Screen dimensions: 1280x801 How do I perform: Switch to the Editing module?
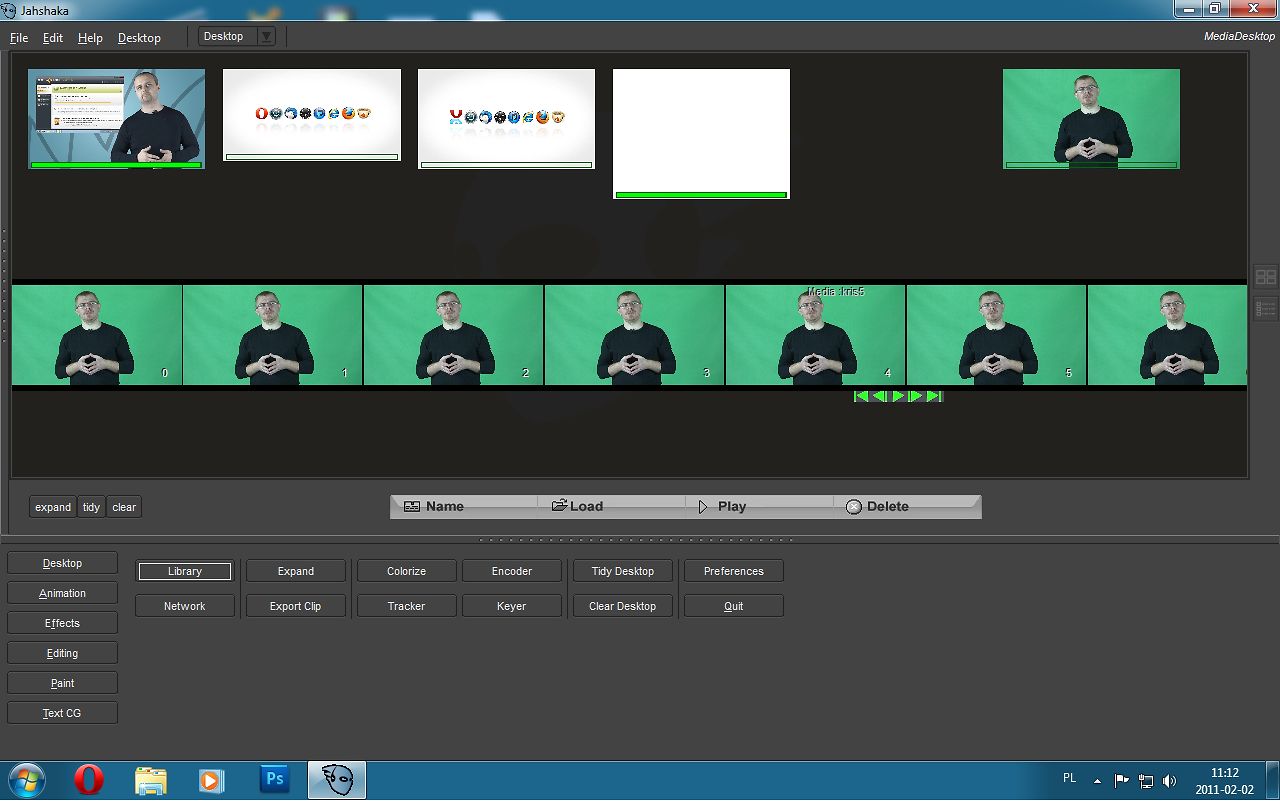(62, 653)
